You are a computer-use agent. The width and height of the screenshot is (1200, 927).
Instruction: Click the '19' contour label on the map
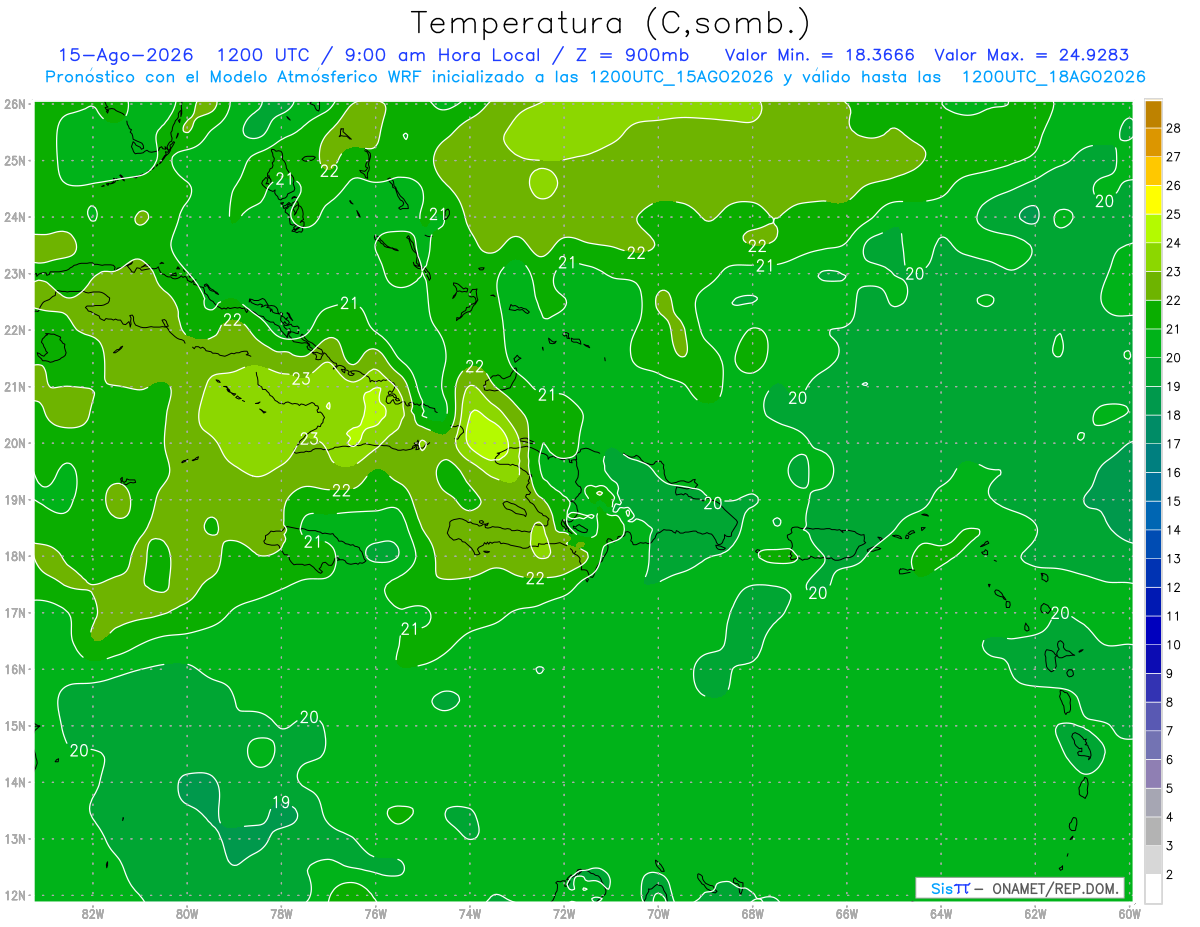tap(281, 802)
